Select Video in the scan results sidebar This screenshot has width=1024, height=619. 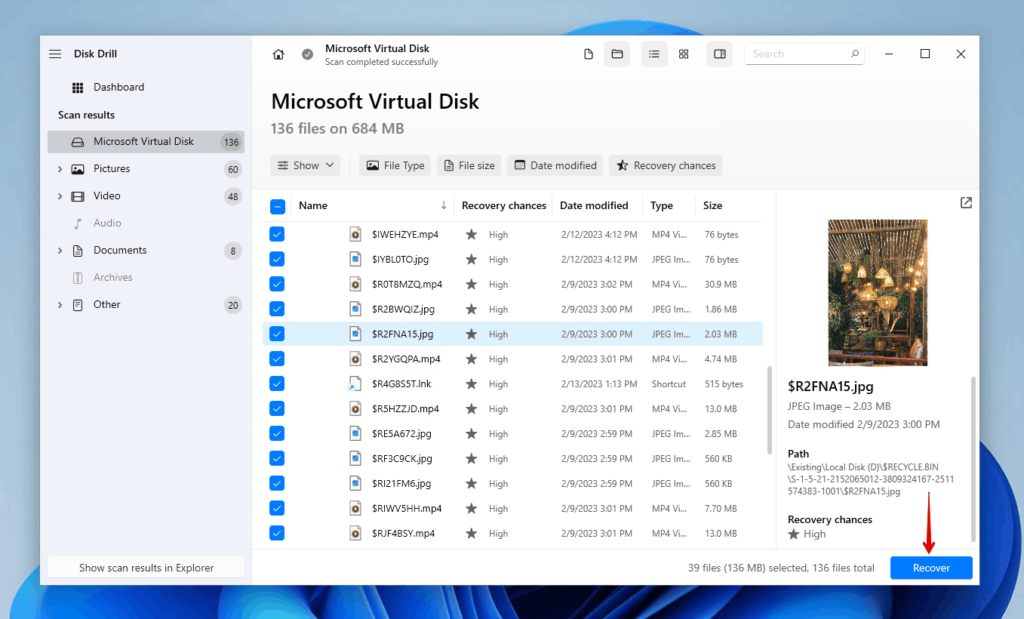(107, 195)
